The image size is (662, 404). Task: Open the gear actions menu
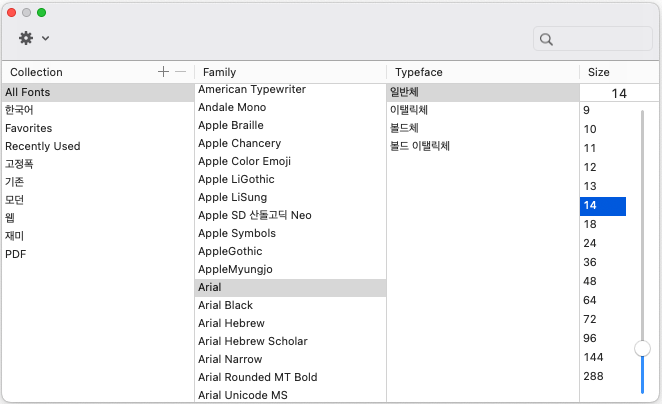pos(33,38)
